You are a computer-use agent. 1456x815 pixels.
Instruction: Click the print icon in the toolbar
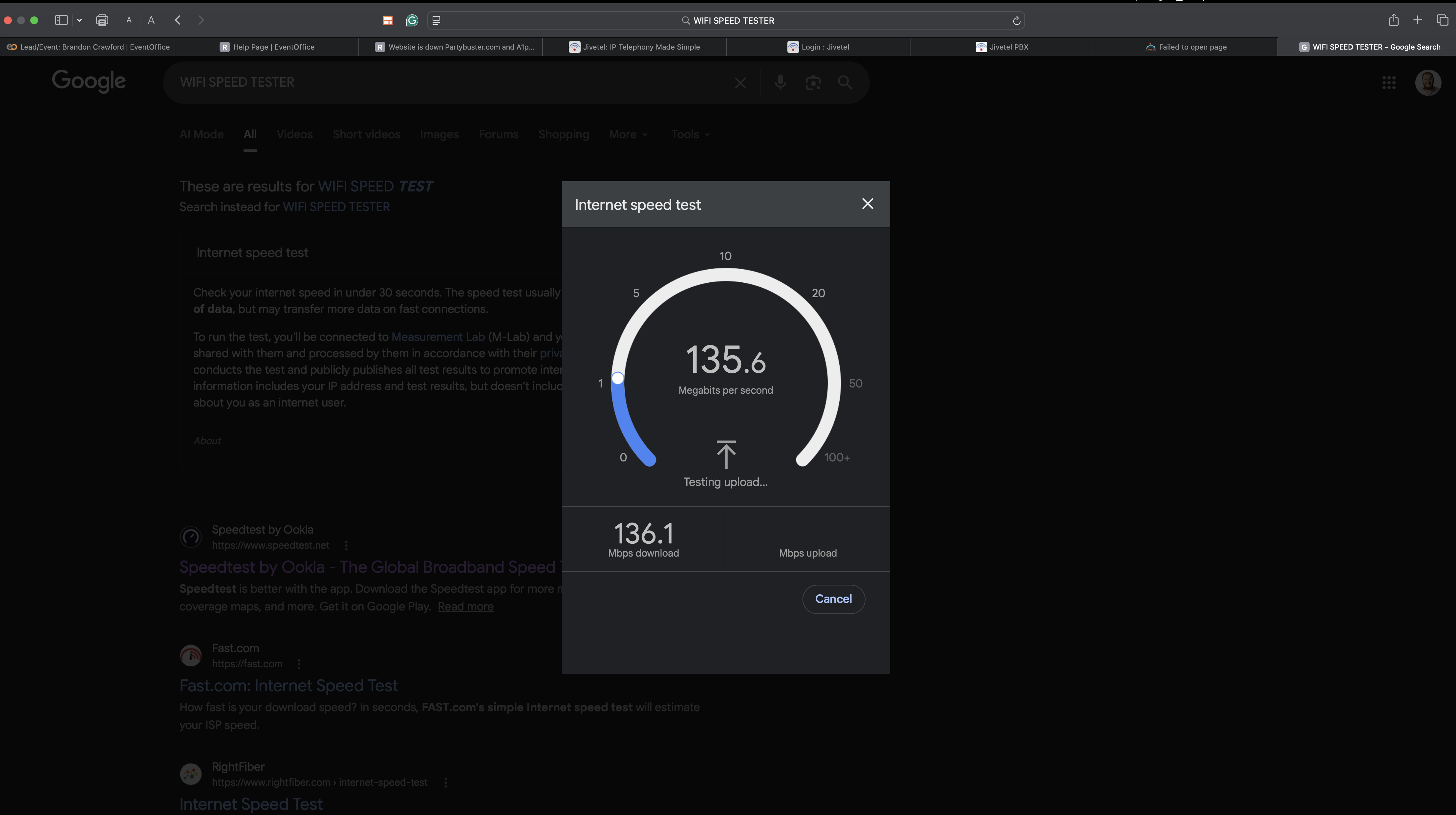tap(102, 20)
